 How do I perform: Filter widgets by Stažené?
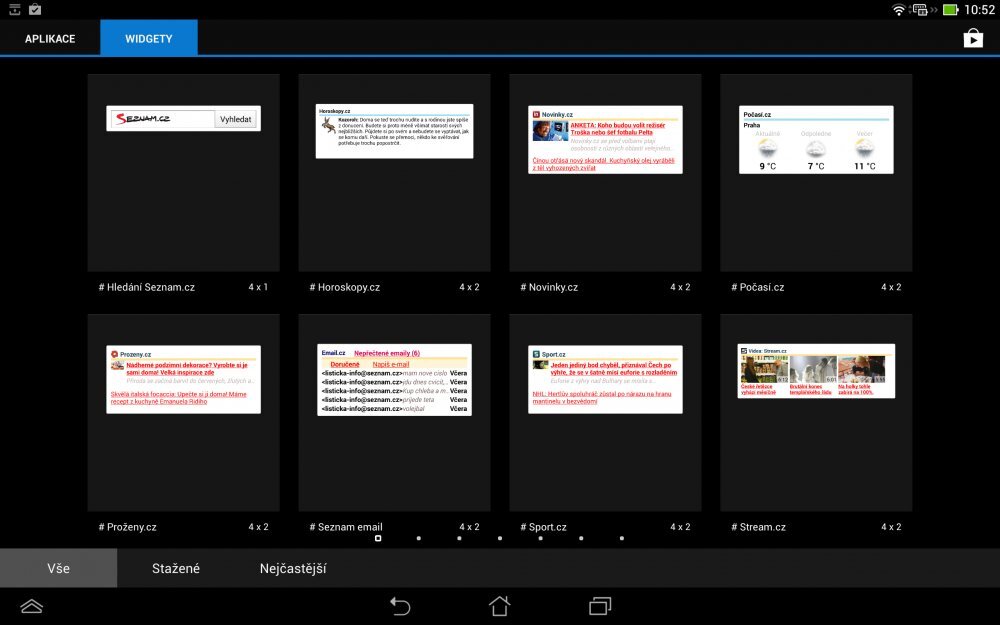(176, 568)
